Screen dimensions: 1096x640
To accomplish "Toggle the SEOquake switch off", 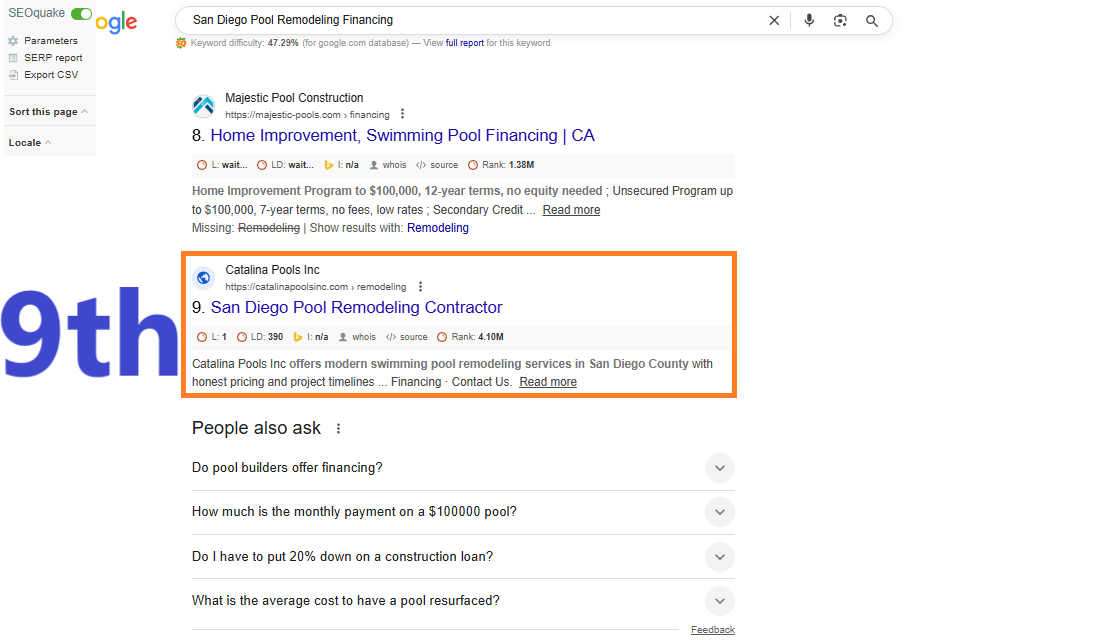I will pos(81,14).
